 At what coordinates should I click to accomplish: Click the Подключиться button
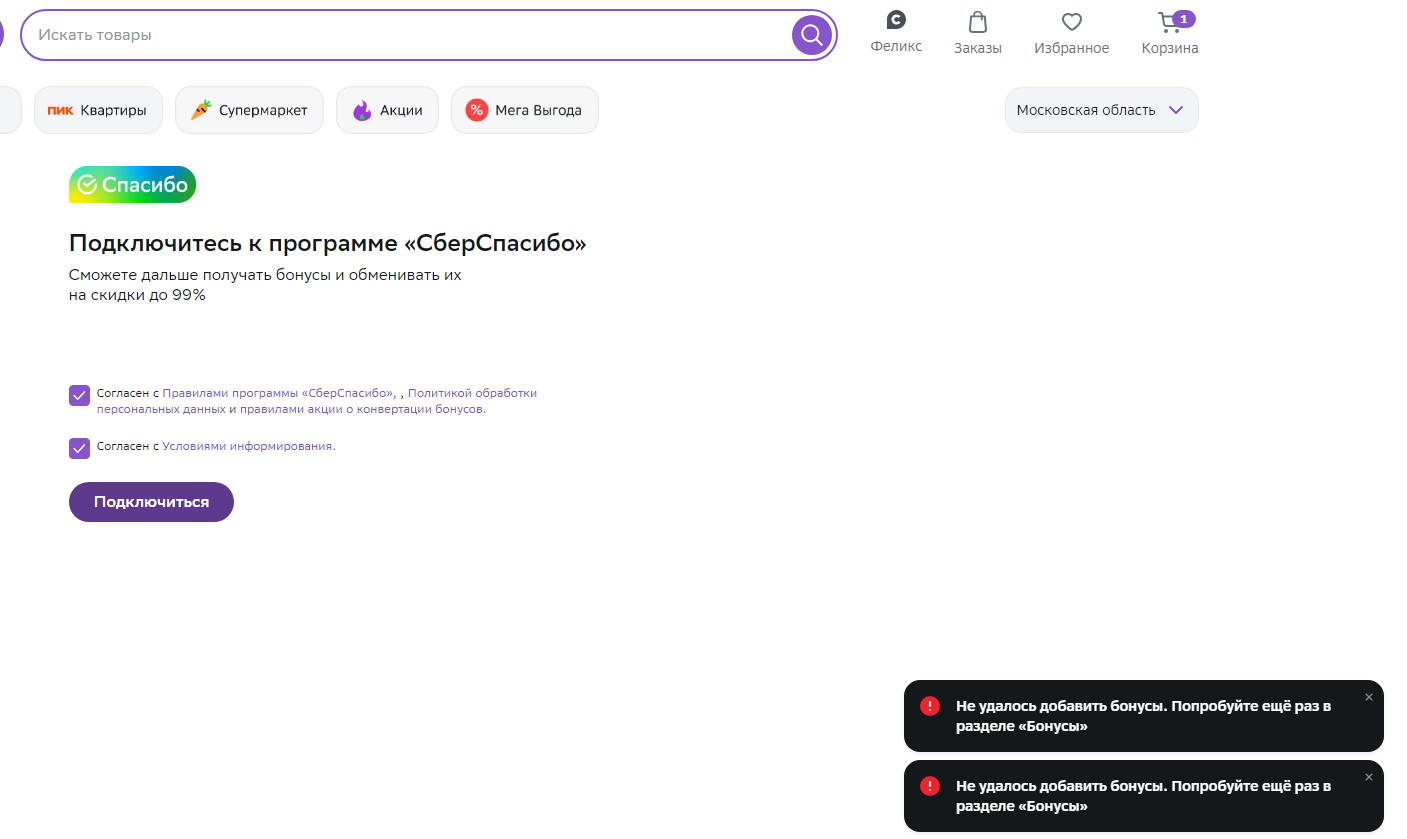tap(151, 502)
